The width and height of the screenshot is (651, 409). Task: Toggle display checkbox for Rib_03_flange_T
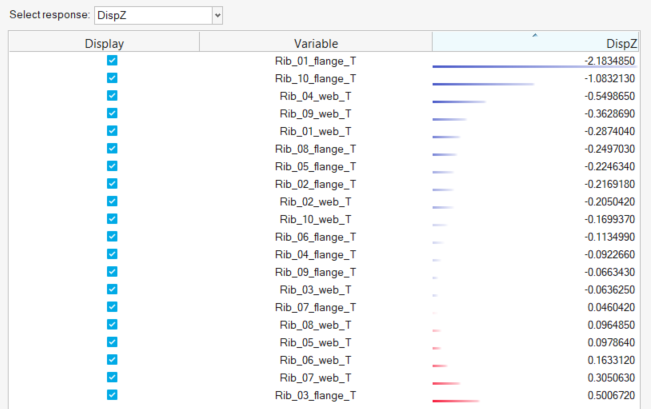[112, 395]
